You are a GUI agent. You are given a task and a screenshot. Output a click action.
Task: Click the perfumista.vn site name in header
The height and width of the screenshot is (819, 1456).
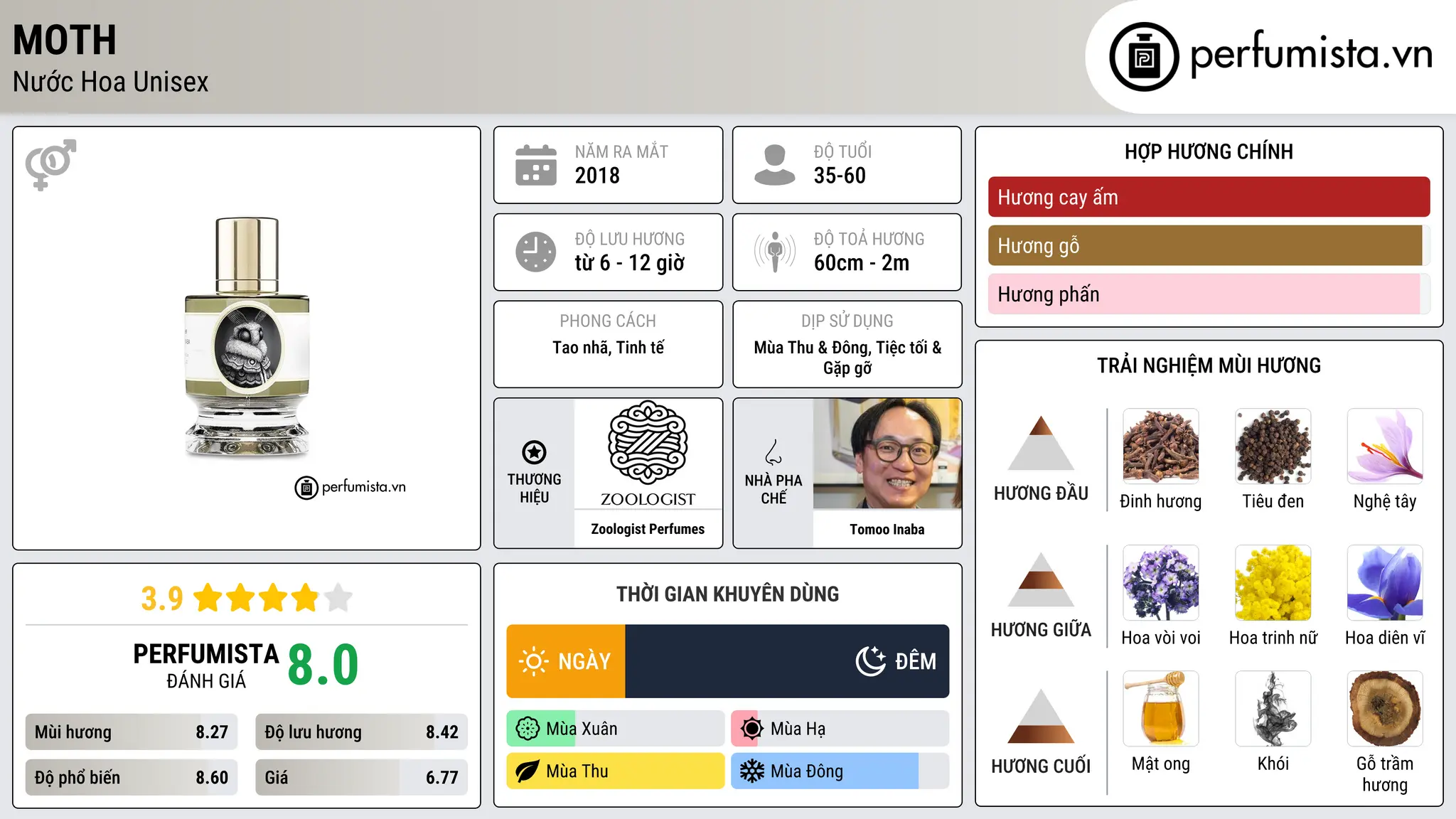click(x=1312, y=54)
